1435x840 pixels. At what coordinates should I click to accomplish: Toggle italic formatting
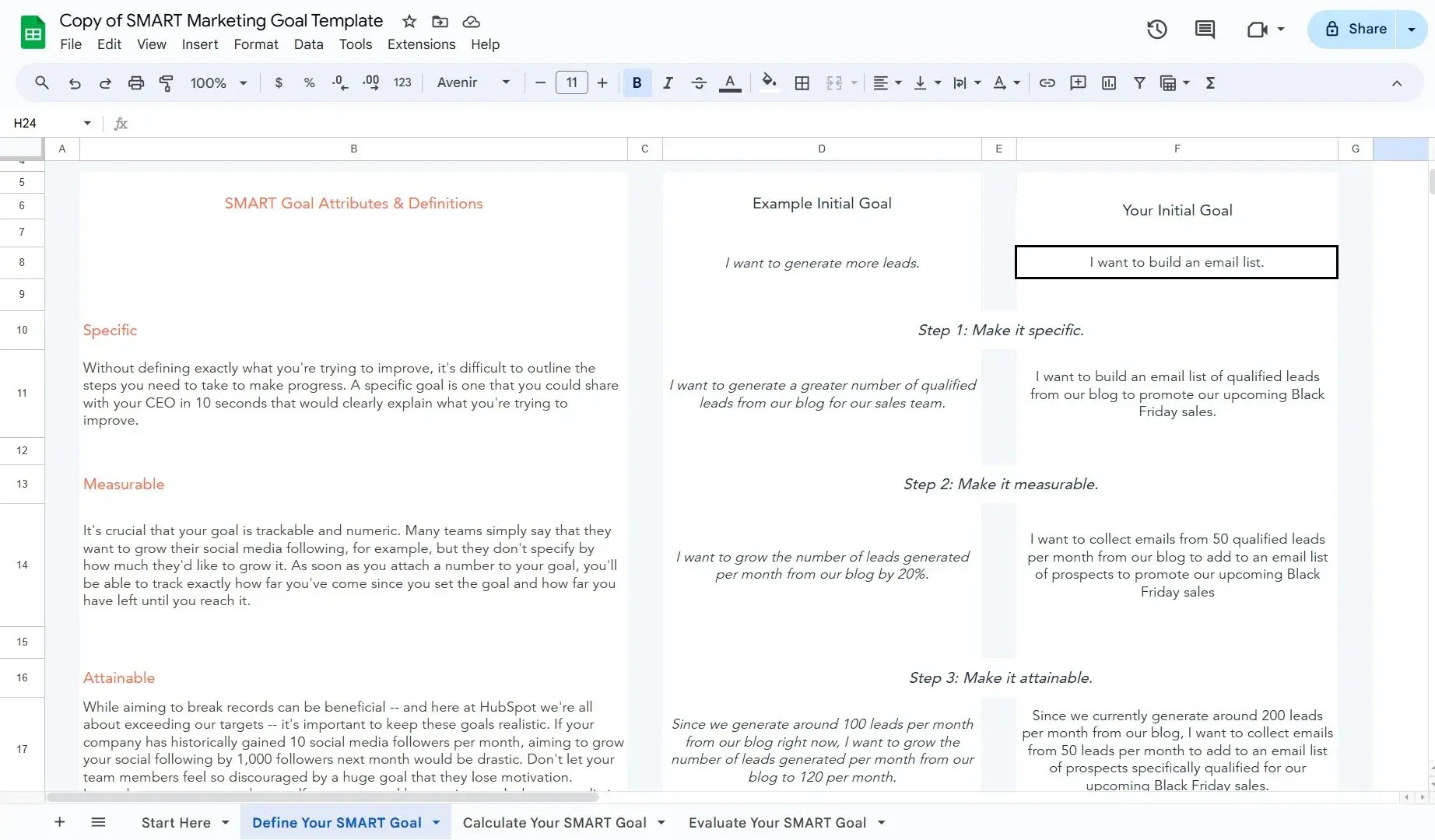click(x=668, y=82)
